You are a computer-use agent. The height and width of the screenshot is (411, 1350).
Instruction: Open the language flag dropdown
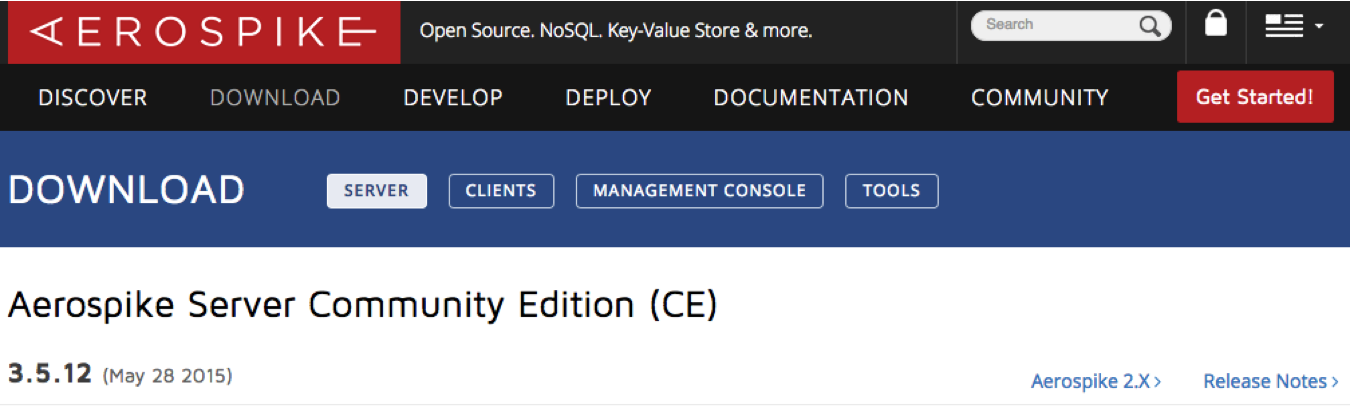pyautogui.click(x=1294, y=26)
